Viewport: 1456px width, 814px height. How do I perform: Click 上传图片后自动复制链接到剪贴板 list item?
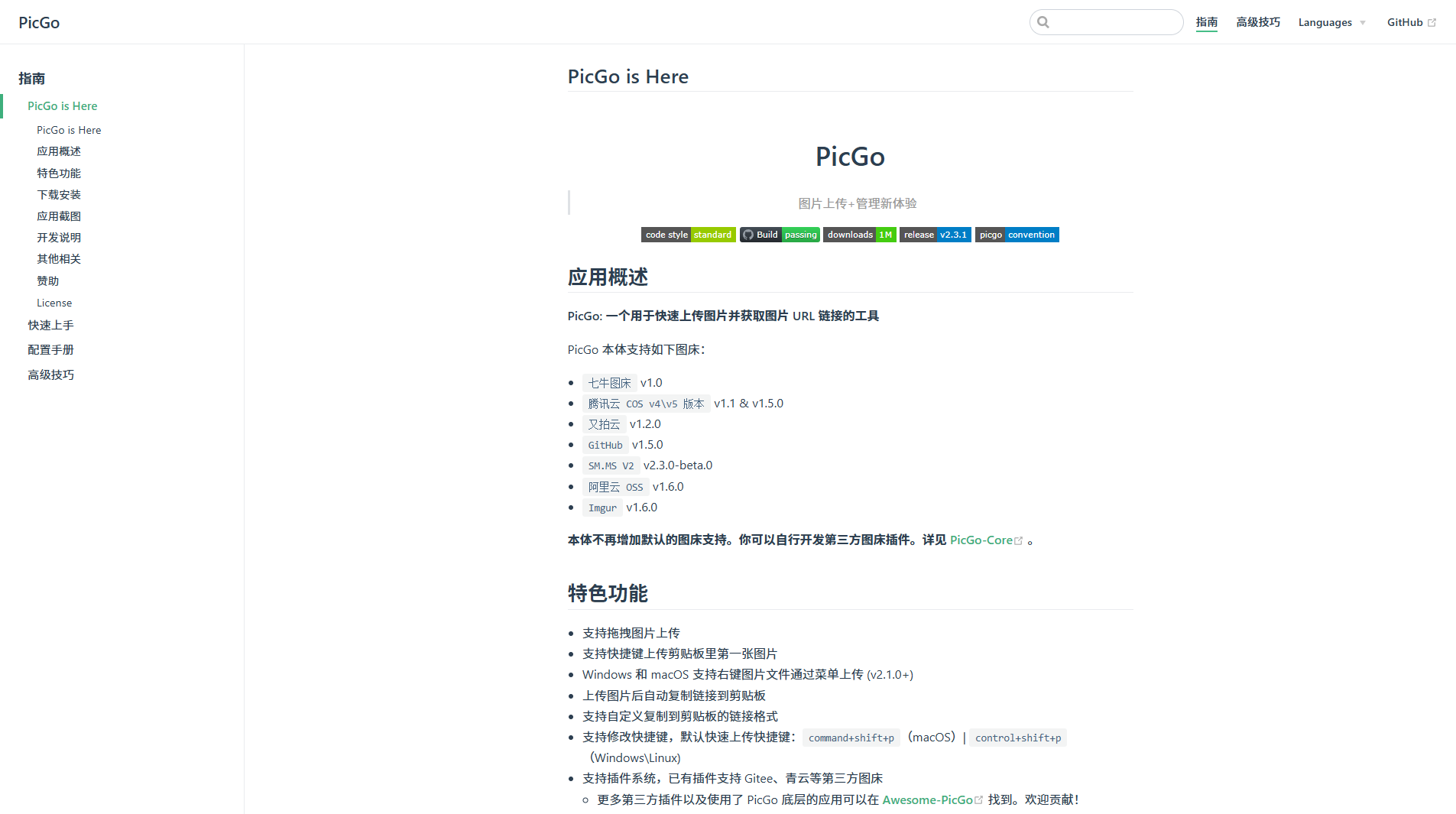click(x=674, y=696)
